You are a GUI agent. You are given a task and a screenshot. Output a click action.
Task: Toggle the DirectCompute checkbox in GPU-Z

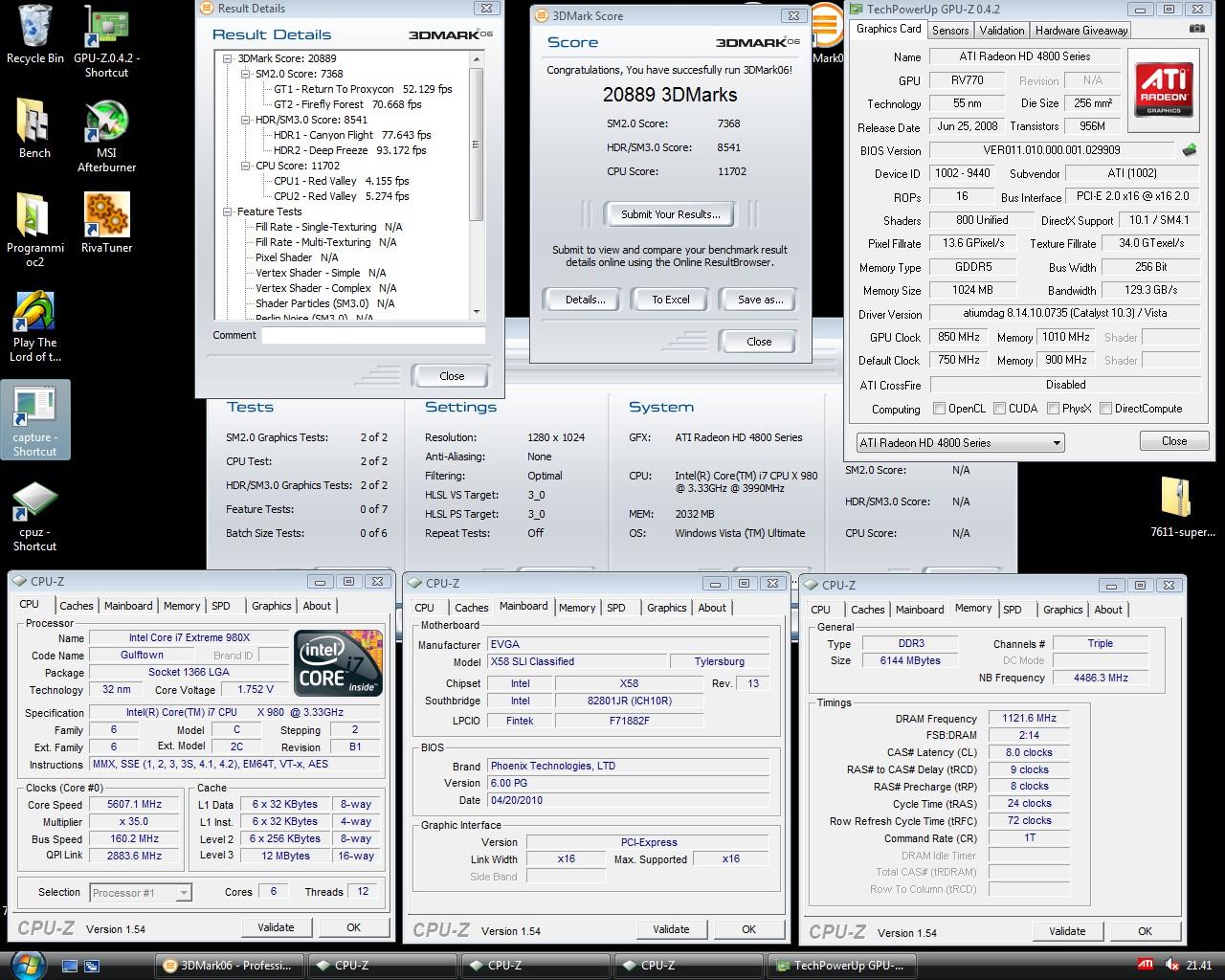click(x=1105, y=409)
